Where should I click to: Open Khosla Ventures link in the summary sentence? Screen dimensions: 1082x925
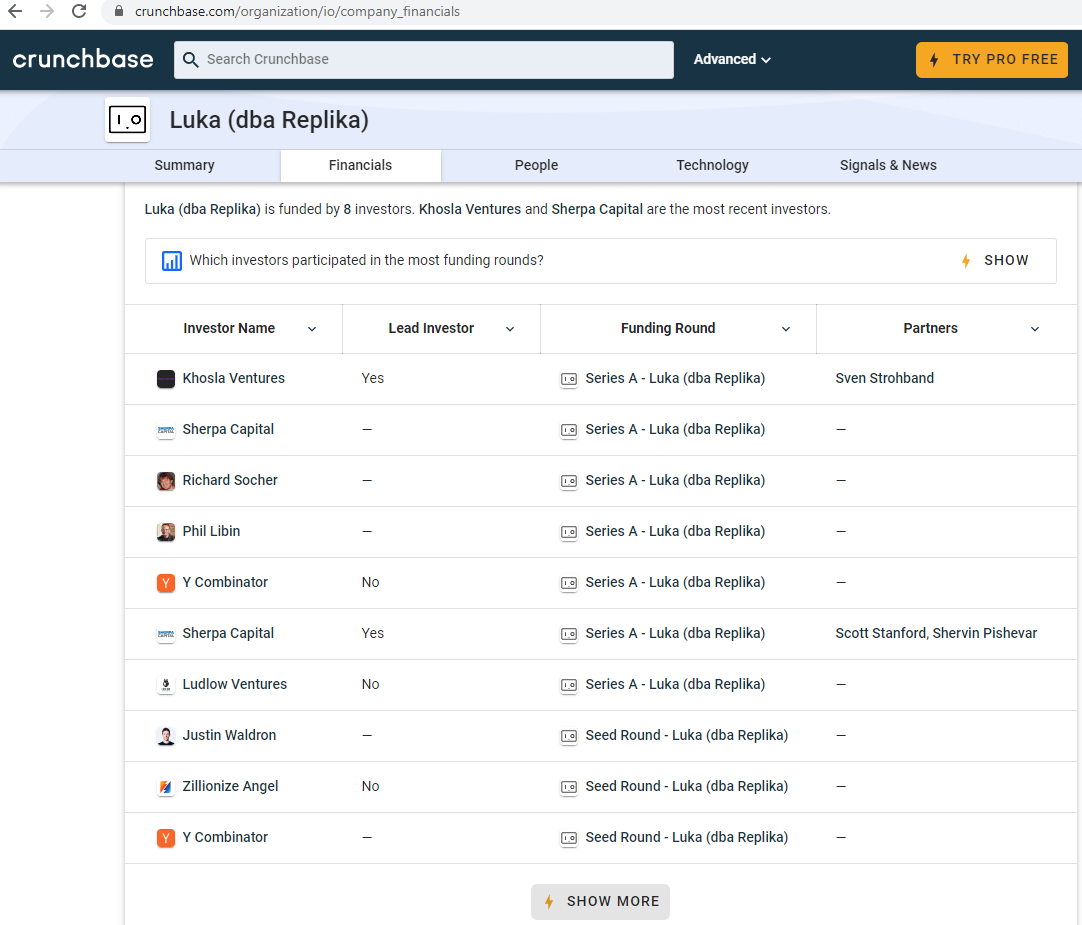pos(470,209)
